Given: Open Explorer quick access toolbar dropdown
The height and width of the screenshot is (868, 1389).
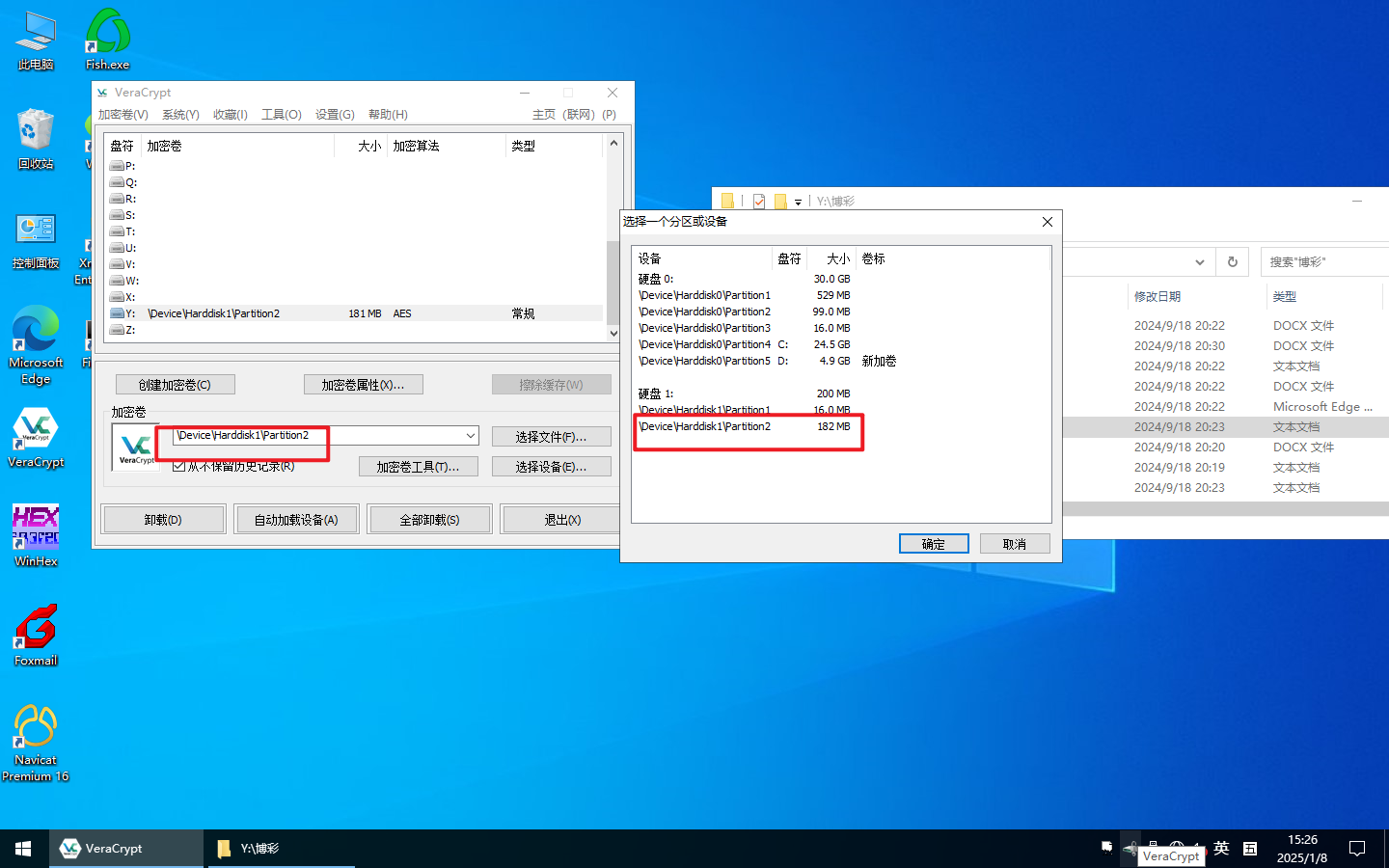Looking at the screenshot, I should click(x=798, y=202).
